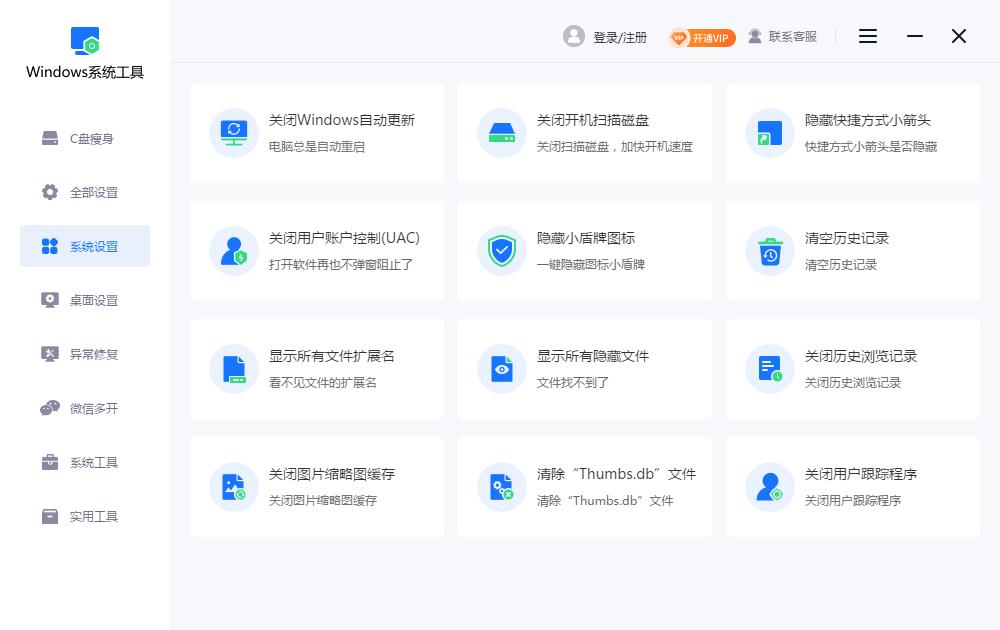Click the 关闭Windows自动更新 monitor refresh icon
Screen dimensions: 1000x630
click(234, 133)
